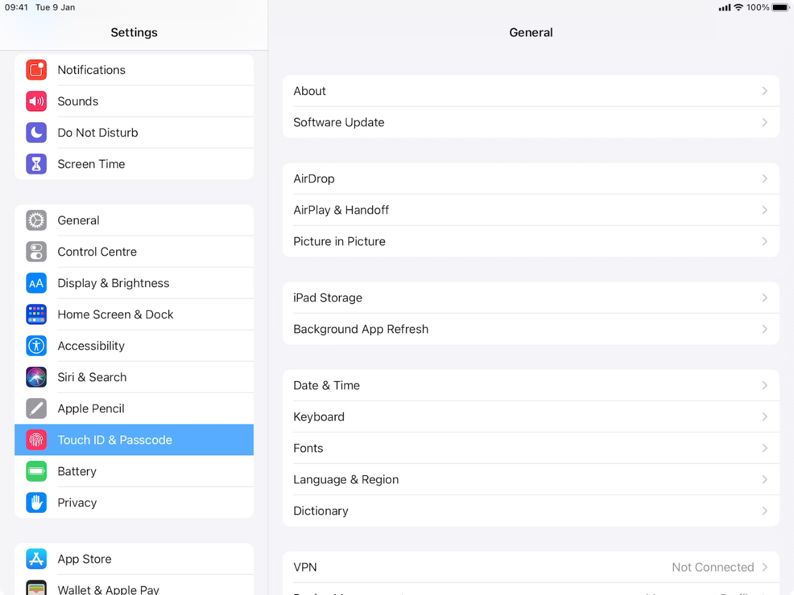Screen dimensions: 794x595
Task: Select Touch ID & Passcode row
Action: click(x=134, y=440)
